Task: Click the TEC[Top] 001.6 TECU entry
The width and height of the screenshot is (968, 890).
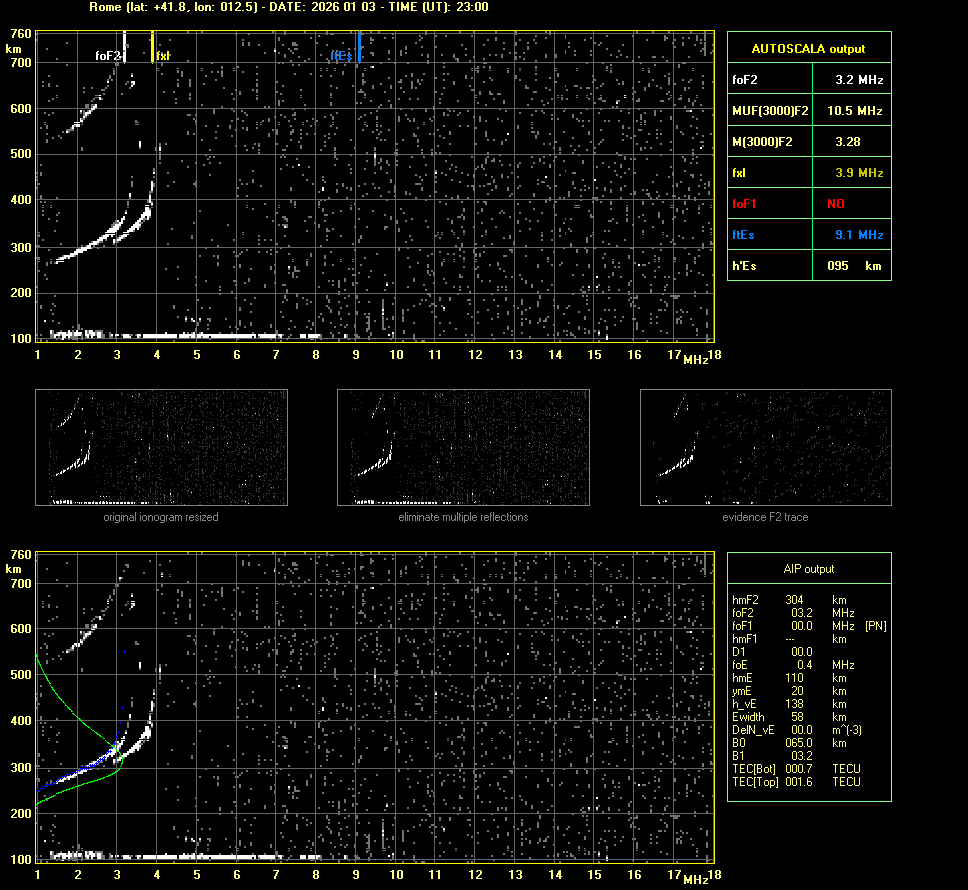Action: coord(796,782)
